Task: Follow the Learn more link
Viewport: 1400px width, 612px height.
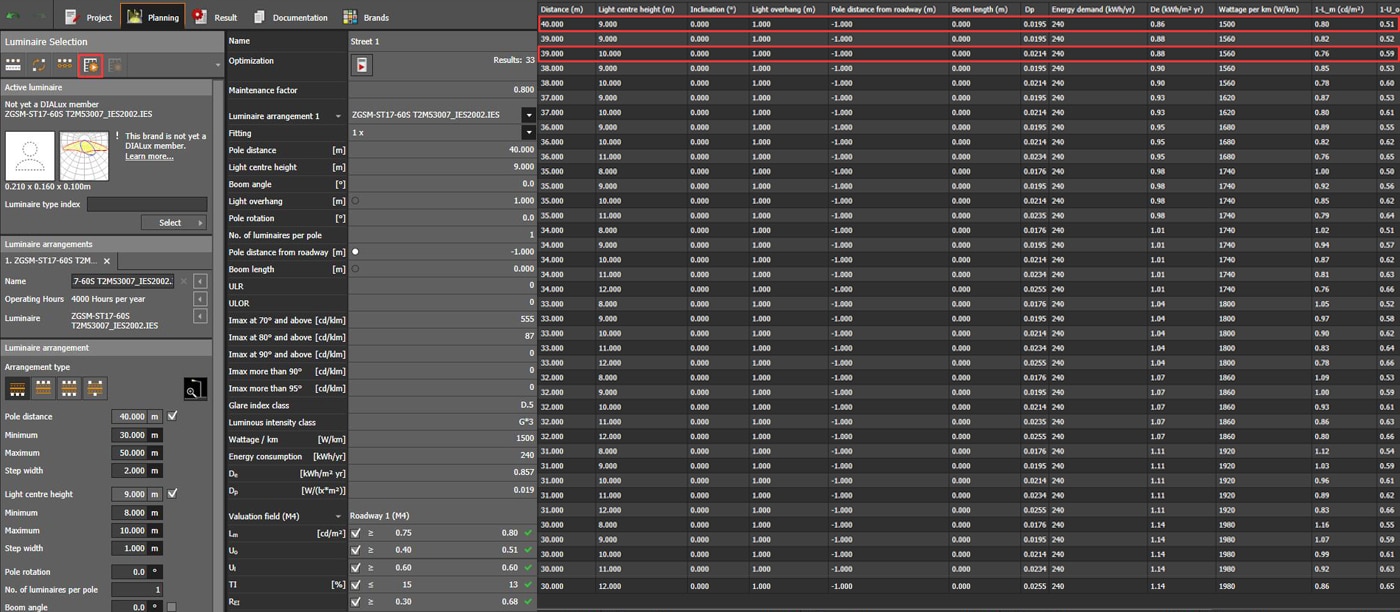Action: tap(149, 157)
